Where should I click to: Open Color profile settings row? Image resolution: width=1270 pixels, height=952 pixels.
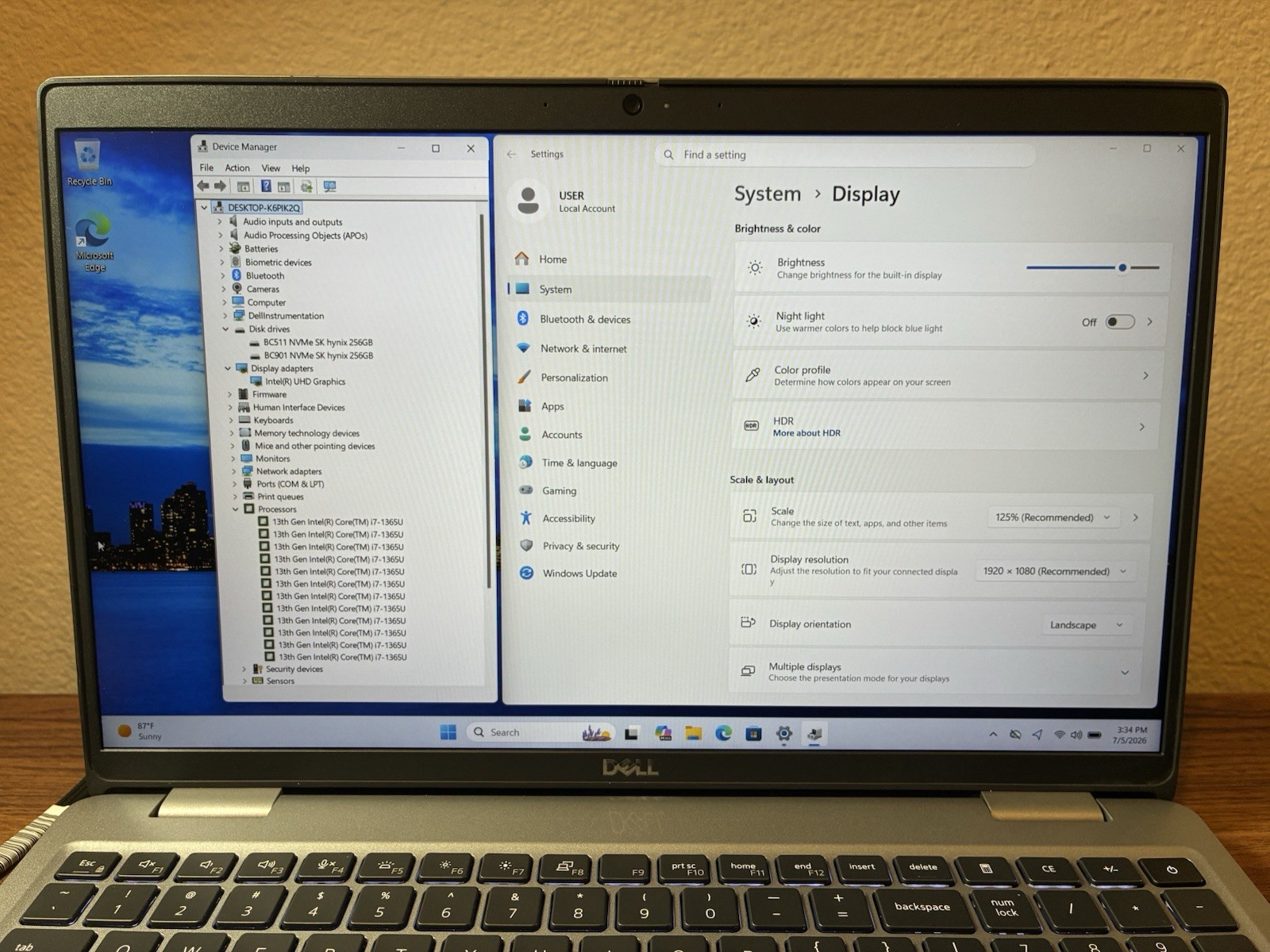pyautogui.click(x=948, y=375)
